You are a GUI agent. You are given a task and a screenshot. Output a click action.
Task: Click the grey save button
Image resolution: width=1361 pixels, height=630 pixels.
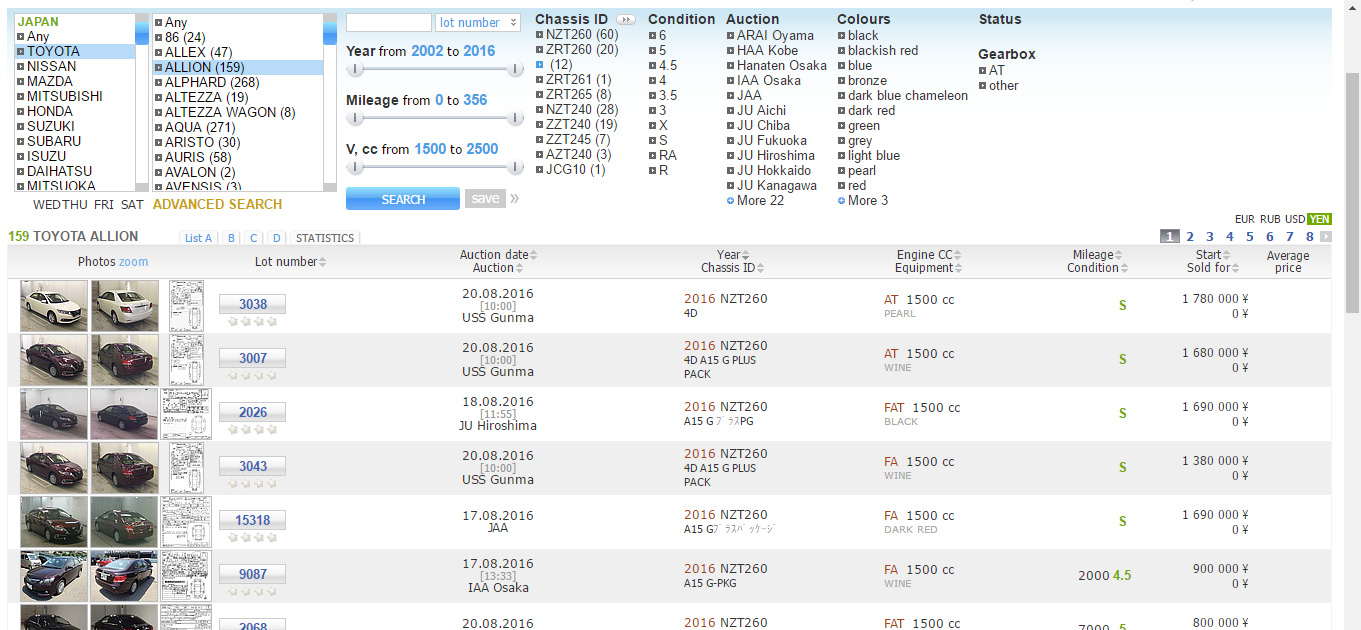(x=485, y=198)
